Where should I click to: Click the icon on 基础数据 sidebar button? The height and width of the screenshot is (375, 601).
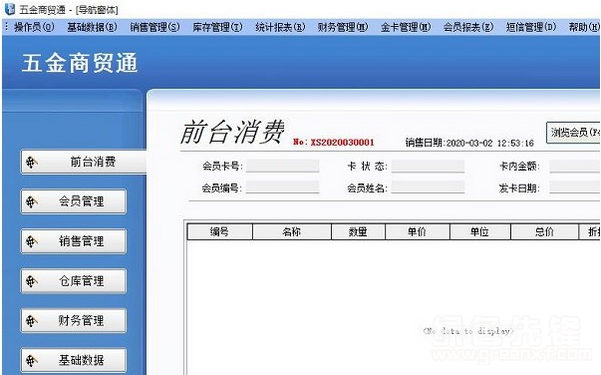pos(31,360)
